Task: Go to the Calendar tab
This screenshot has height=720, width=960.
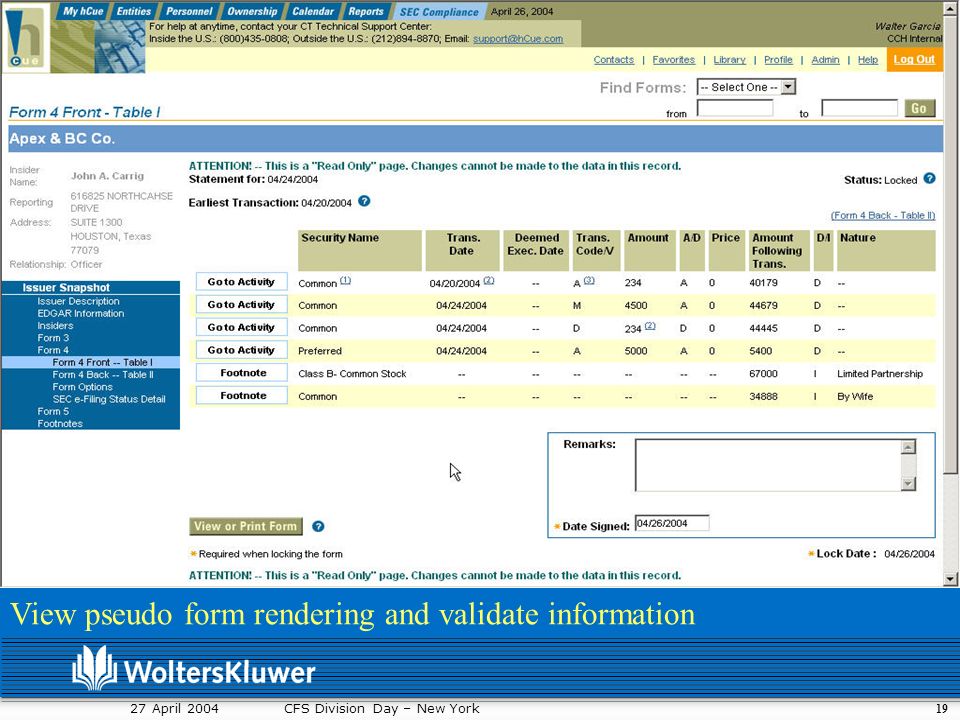Action: click(313, 11)
